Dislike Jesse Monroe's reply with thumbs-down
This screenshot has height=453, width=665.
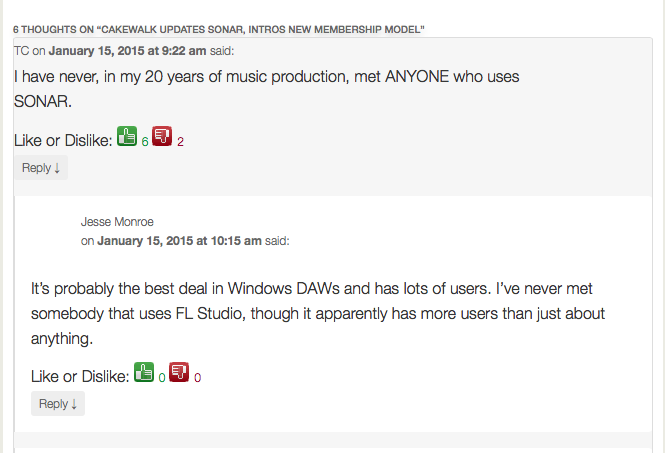179,372
